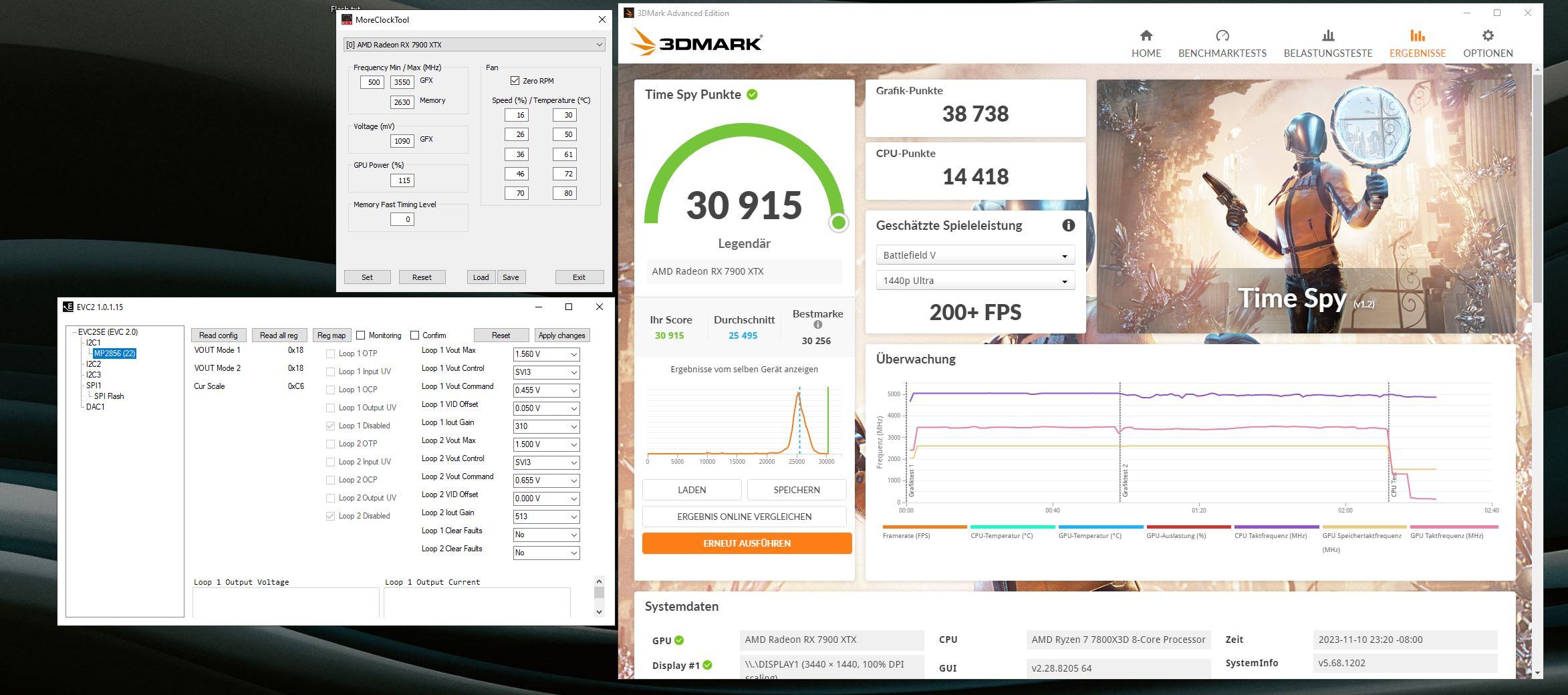This screenshot has width=1568, height=695.
Task: Select the DAC1 tree node
Action: [x=95, y=407]
